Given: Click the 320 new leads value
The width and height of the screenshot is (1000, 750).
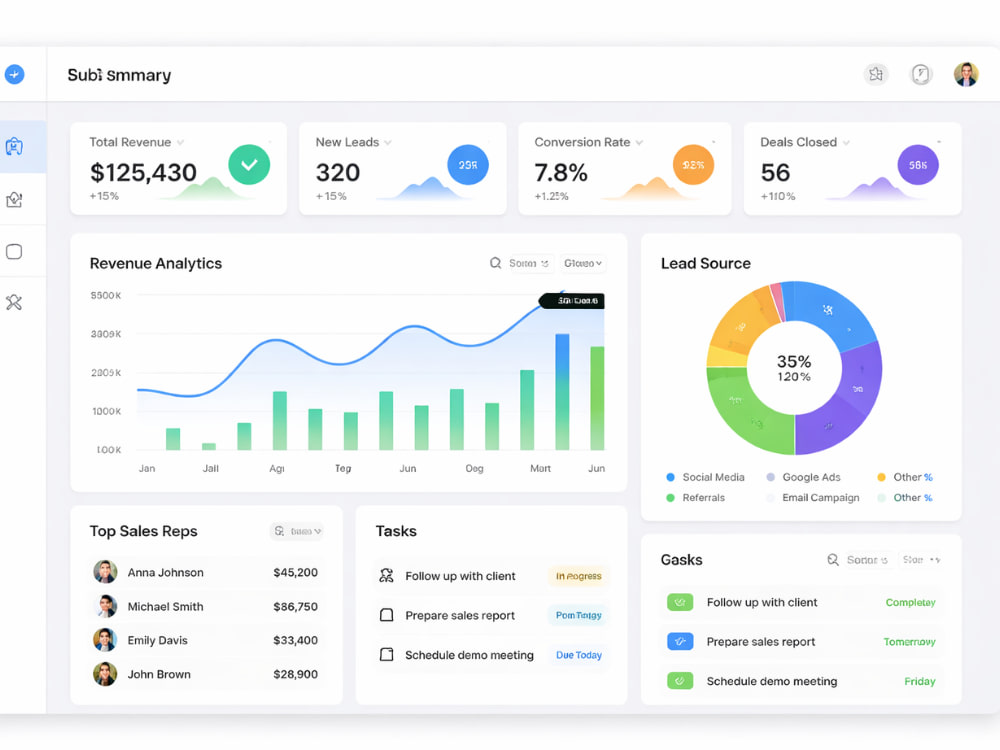Looking at the screenshot, I should coord(338,172).
